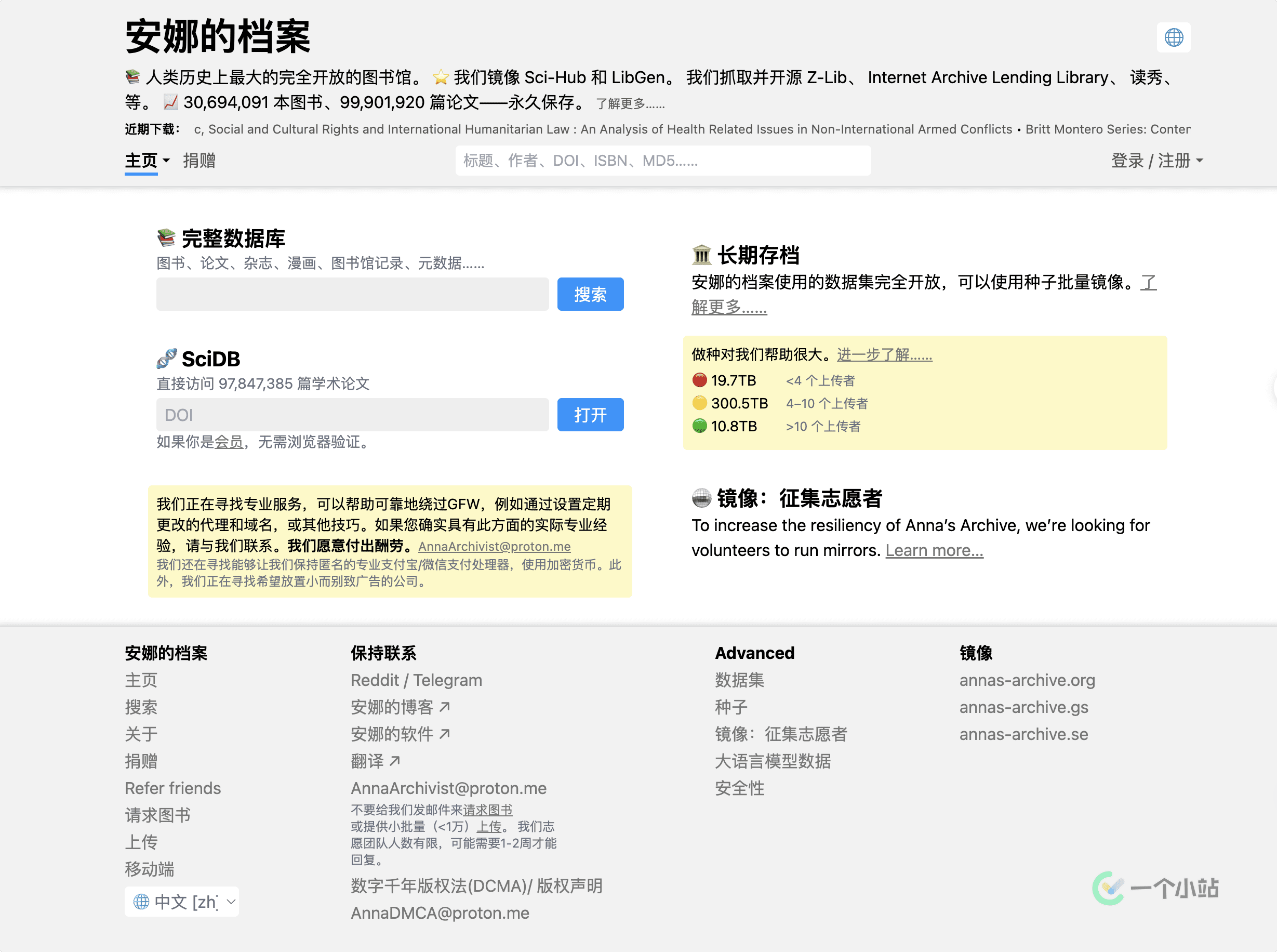Click the yellow circle for 300.5TB
Screen dimensions: 1277x952
pyautogui.click(x=699, y=403)
